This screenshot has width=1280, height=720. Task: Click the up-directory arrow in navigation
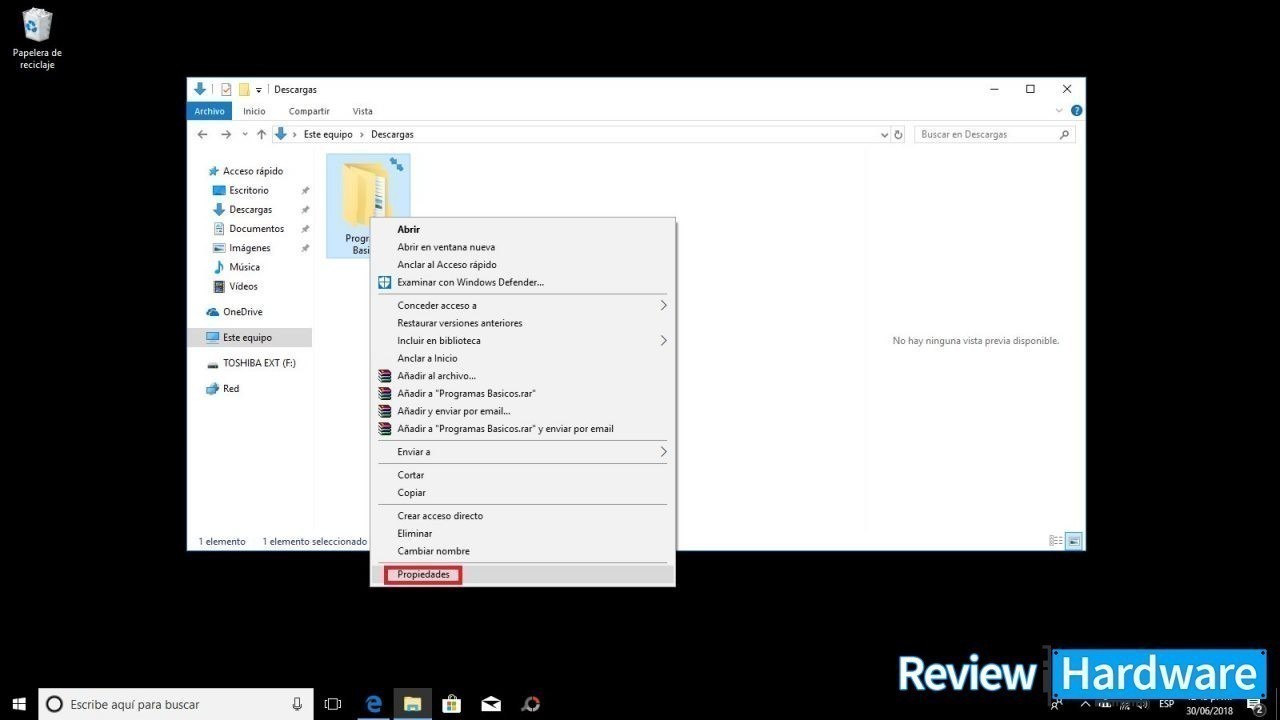(261, 135)
